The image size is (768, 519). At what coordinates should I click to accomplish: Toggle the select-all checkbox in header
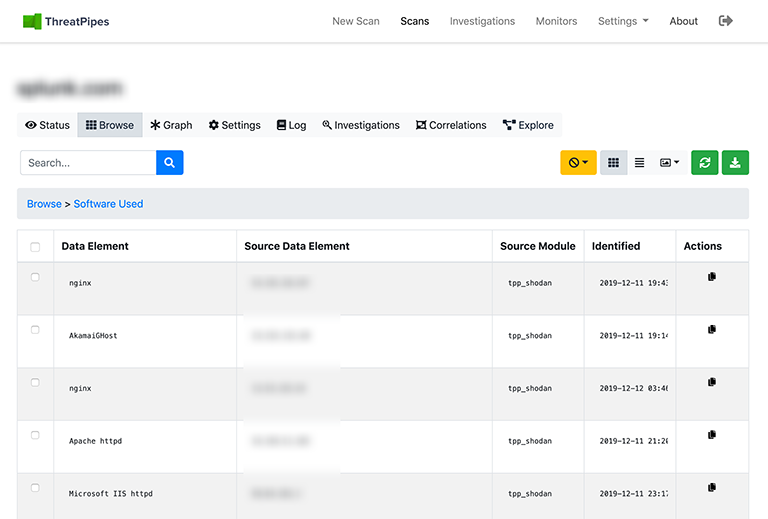pos(36,247)
